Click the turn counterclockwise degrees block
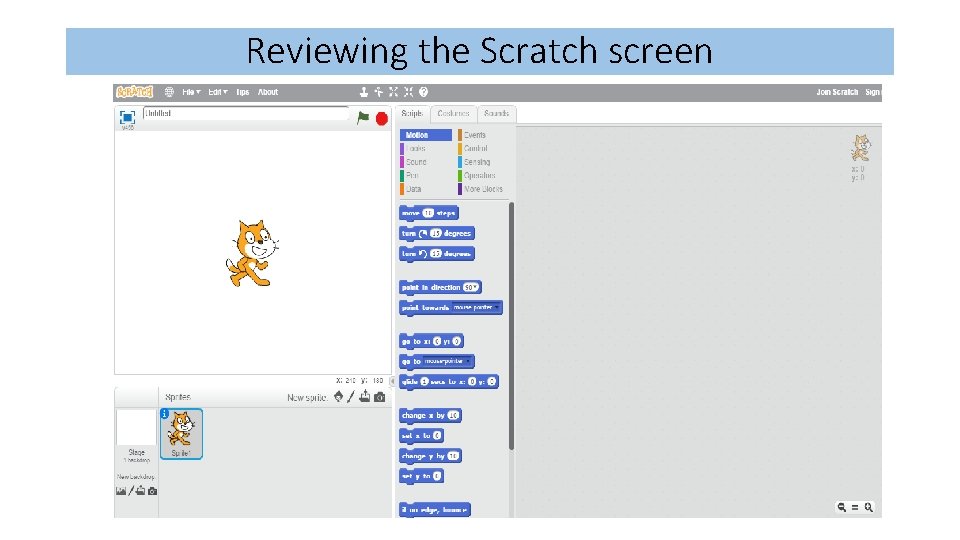Image resolution: width=960 pixels, height=540 pixels. [437, 253]
